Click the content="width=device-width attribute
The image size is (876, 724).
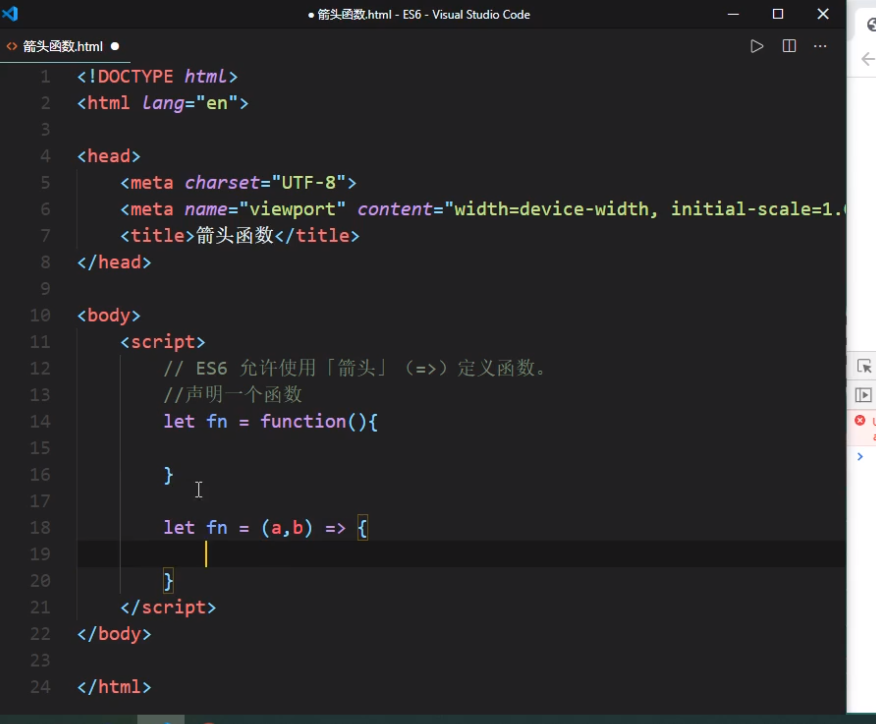503,209
